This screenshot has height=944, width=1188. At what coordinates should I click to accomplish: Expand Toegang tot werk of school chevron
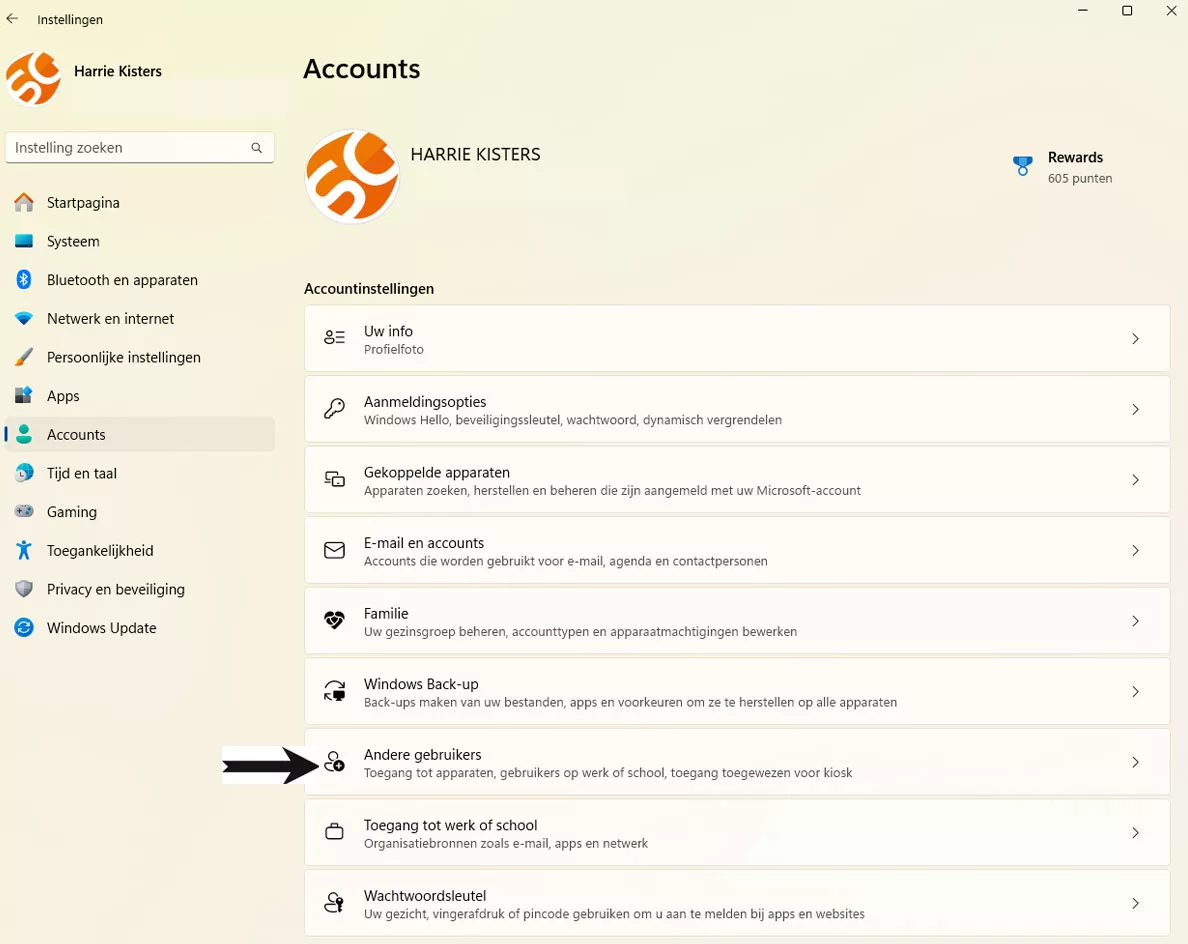point(1135,833)
